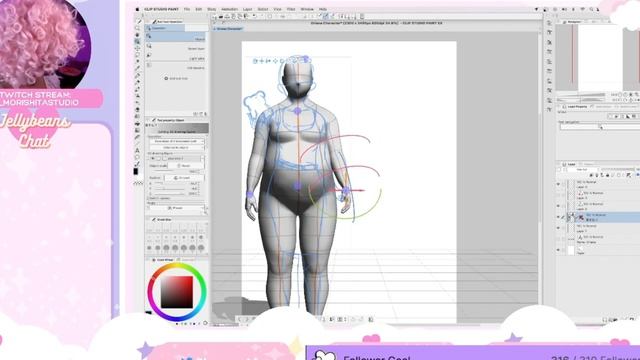Open the second dropdown under Editing 3D drawing figure
Screen dimensions: 640x360
177,147
